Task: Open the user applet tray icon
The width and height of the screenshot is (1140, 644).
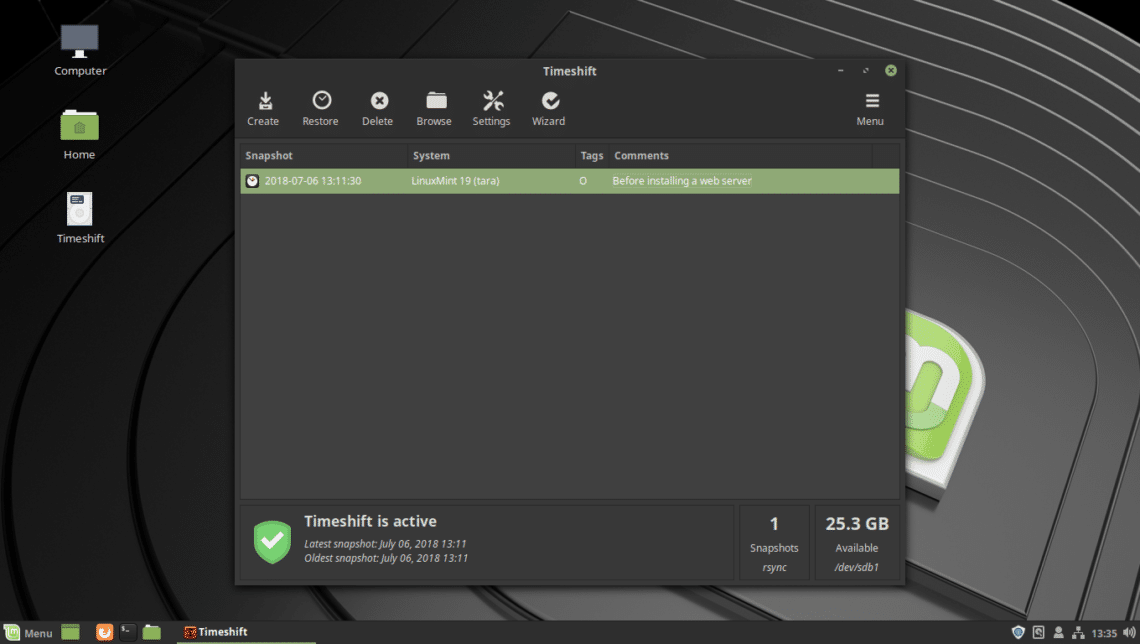Action: [1059, 632]
